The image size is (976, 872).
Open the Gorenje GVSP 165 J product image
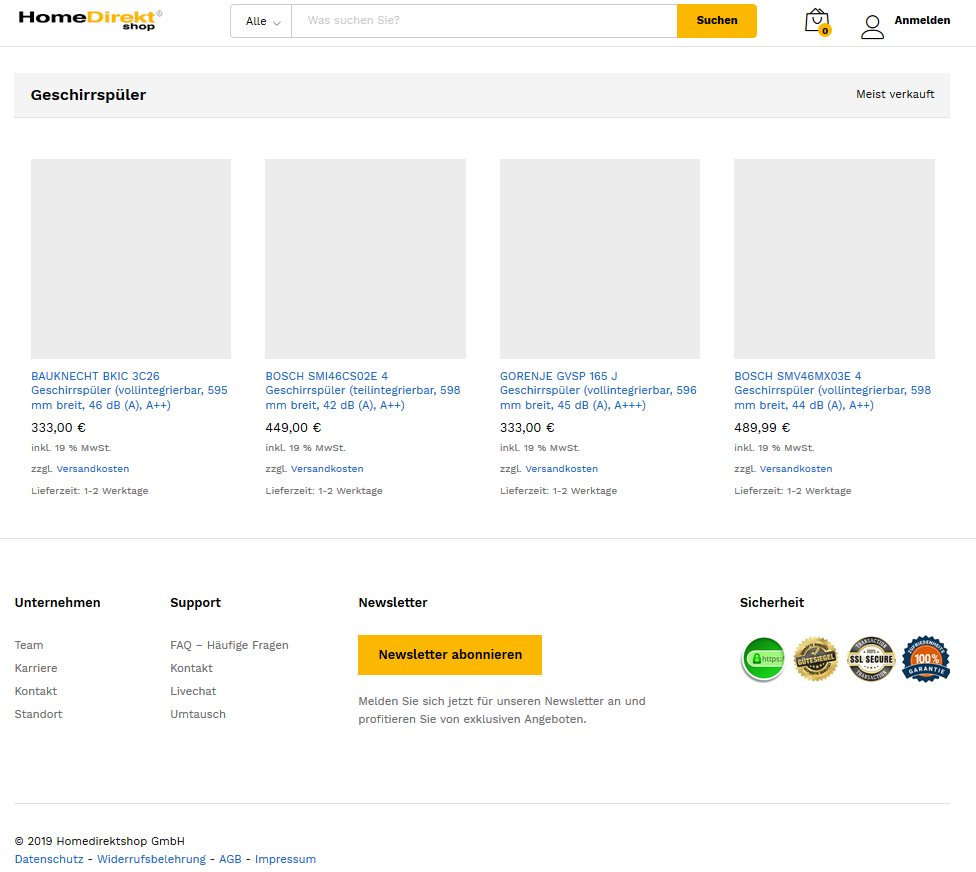coord(600,259)
